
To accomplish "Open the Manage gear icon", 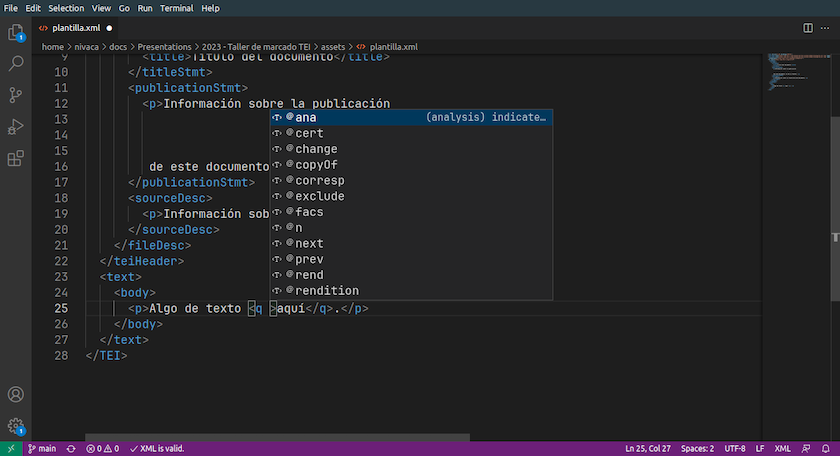I will pos(16,426).
